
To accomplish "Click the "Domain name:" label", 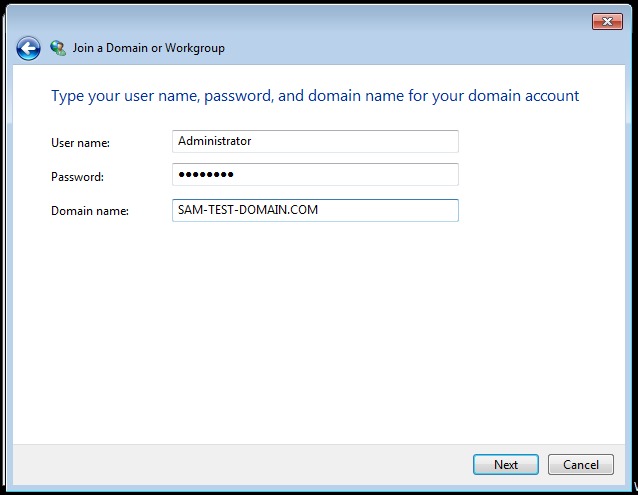I will point(90,211).
